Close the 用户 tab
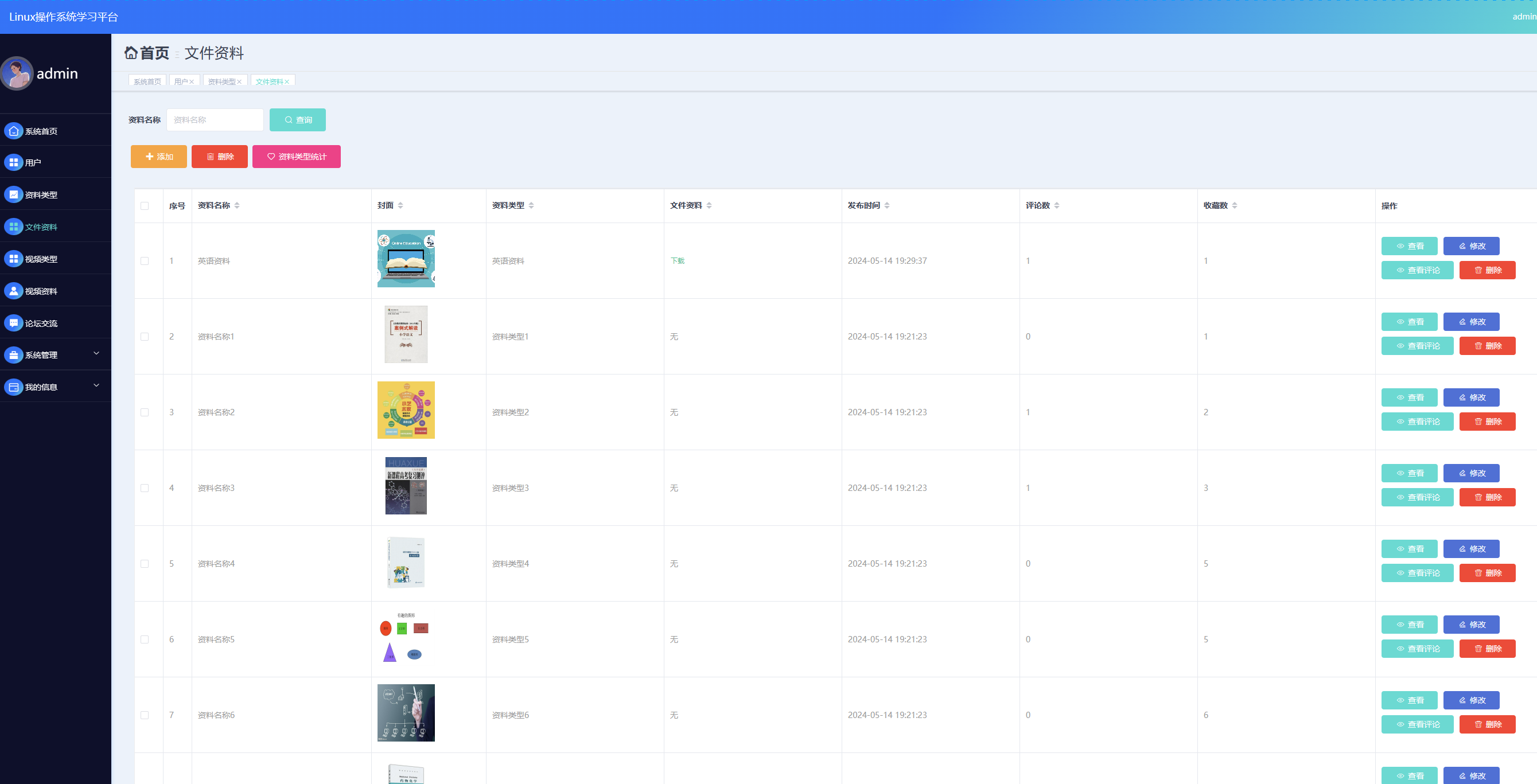 192,82
